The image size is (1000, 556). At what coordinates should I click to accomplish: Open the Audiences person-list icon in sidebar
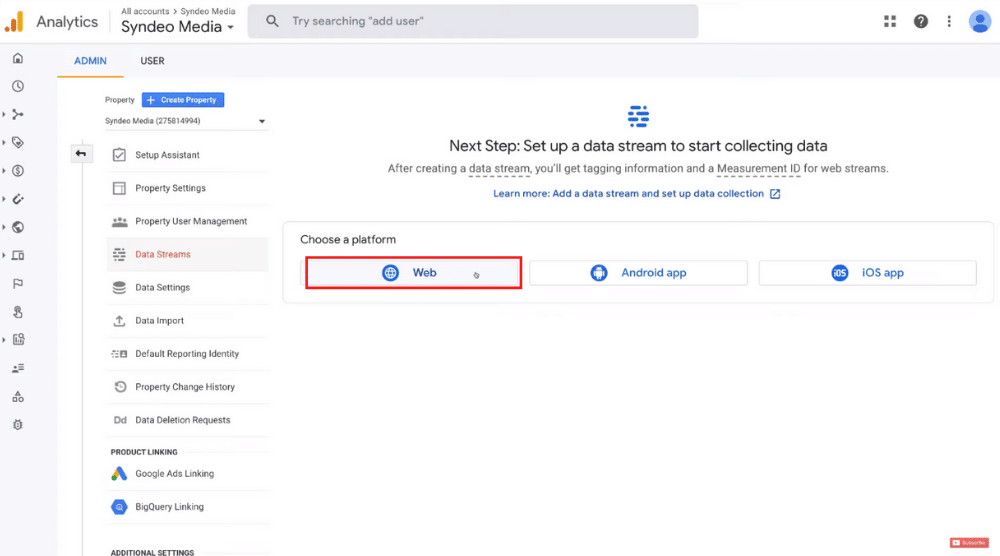pyautogui.click(x=18, y=368)
